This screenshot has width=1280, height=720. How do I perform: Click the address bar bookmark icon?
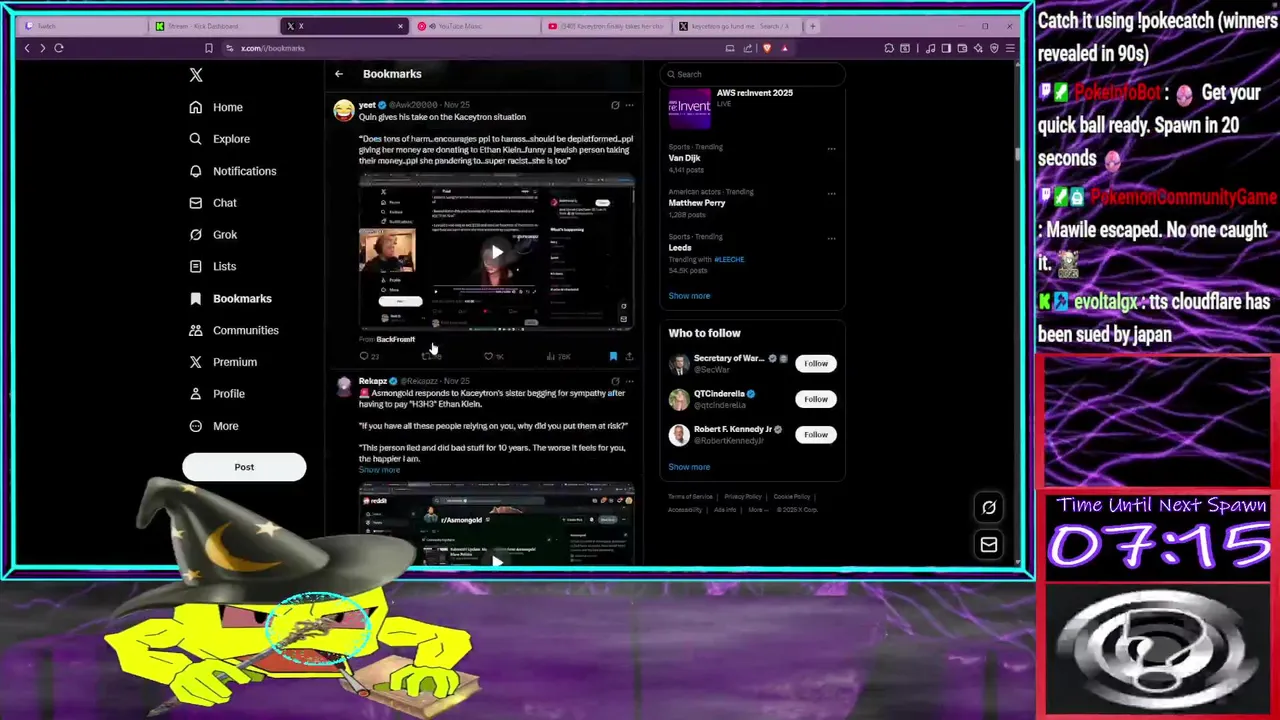click(208, 48)
